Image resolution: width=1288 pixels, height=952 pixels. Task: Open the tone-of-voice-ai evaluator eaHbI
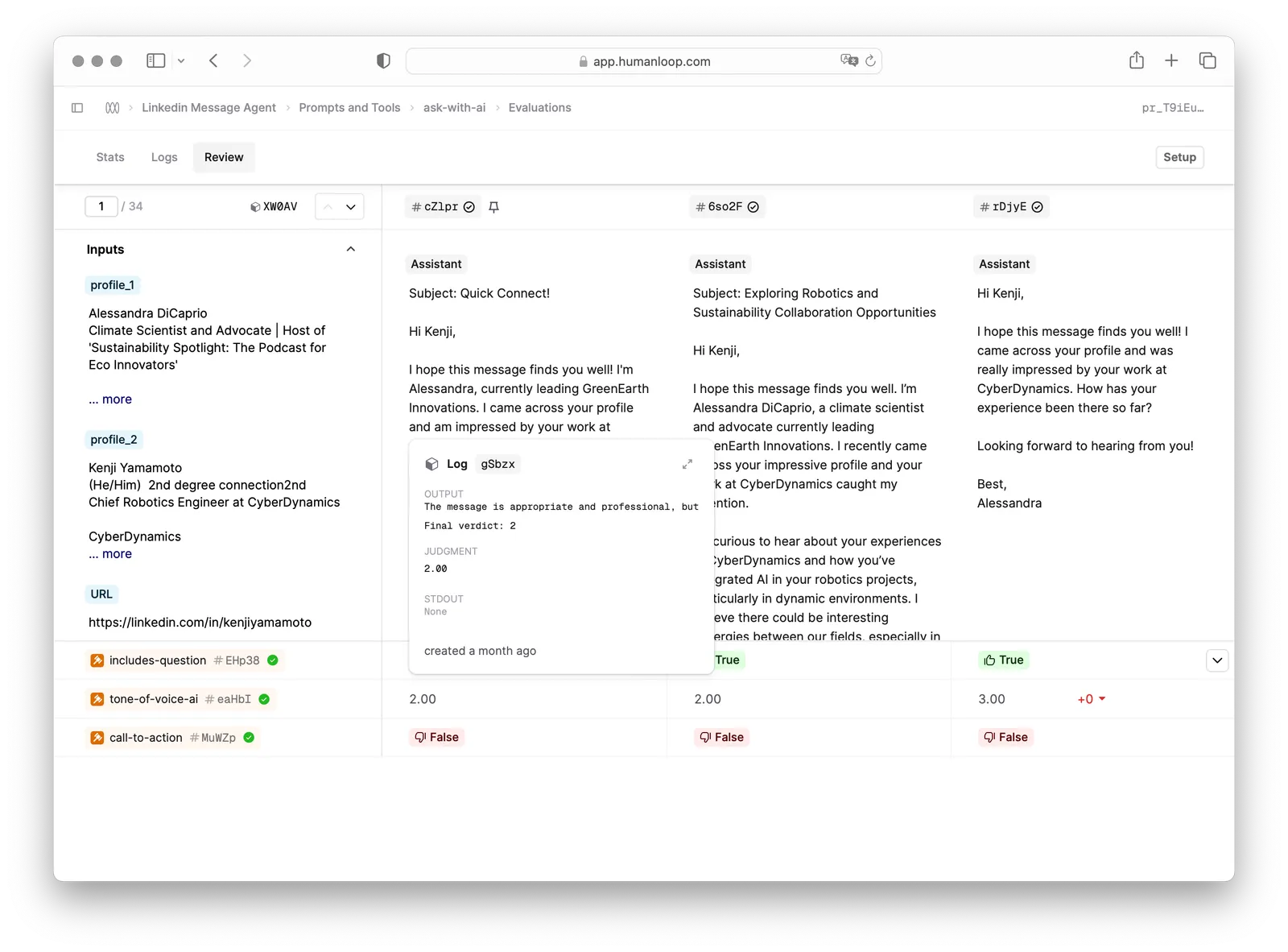180,699
